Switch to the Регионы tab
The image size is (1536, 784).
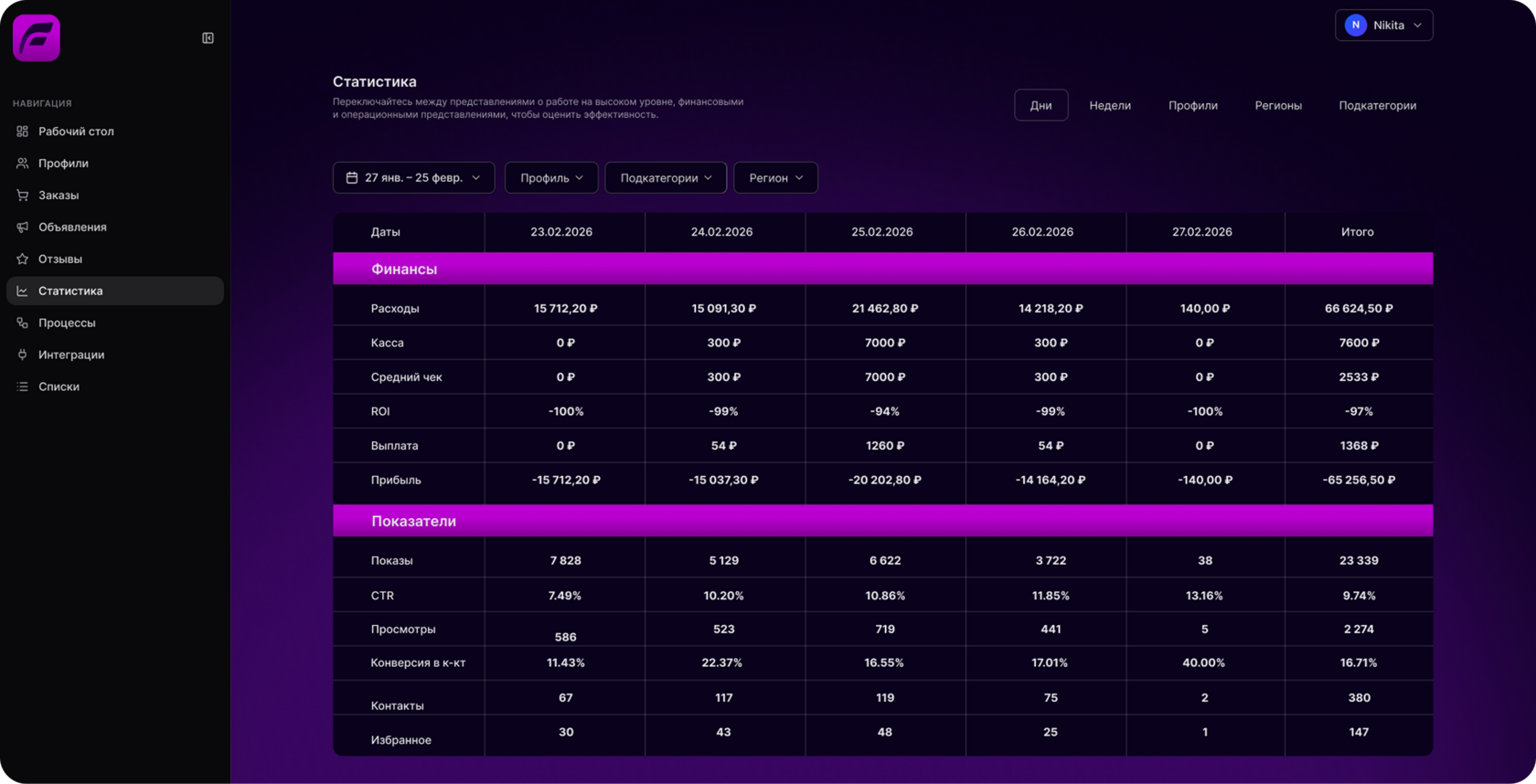tap(1278, 106)
